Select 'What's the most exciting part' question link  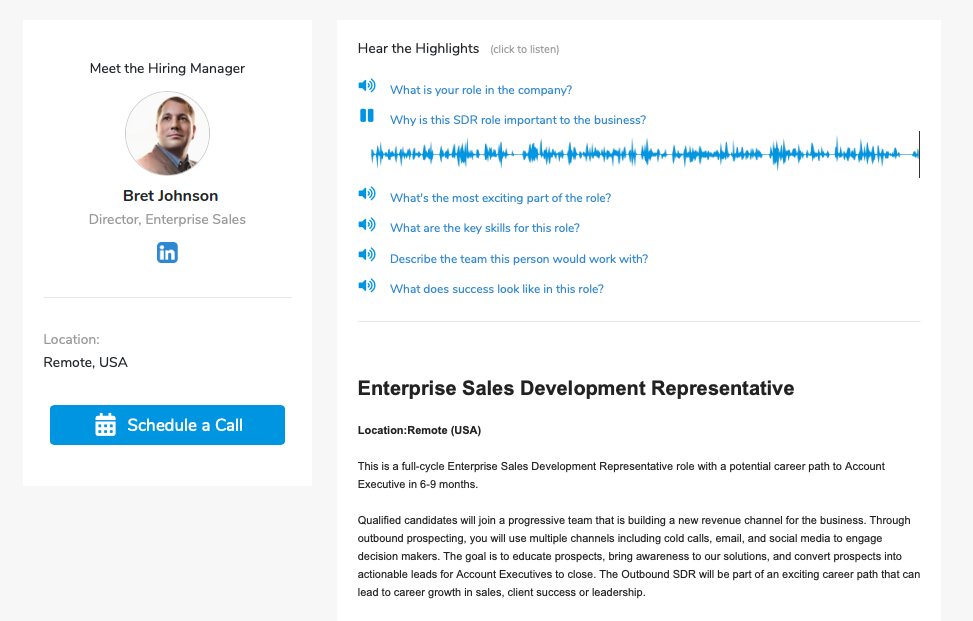500,198
